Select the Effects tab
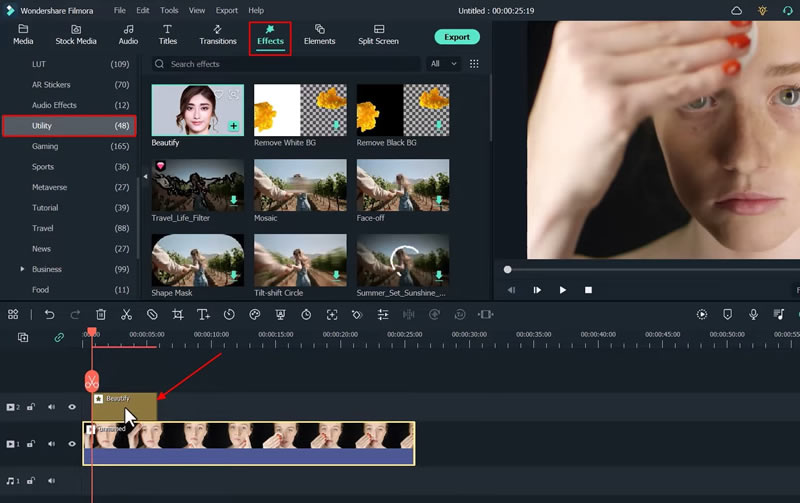800x503 pixels. tap(270, 35)
